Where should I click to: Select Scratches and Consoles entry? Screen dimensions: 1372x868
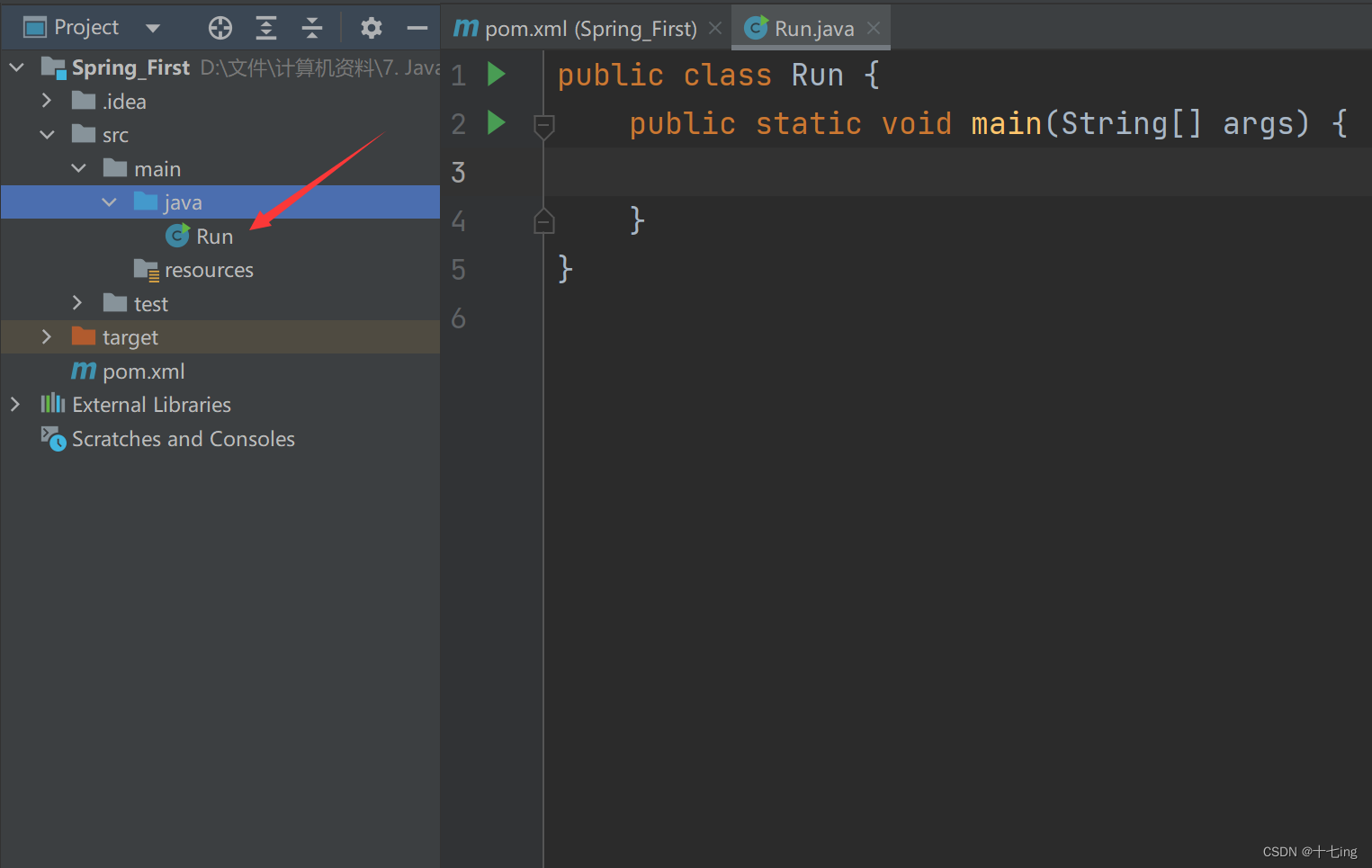(x=184, y=439)
